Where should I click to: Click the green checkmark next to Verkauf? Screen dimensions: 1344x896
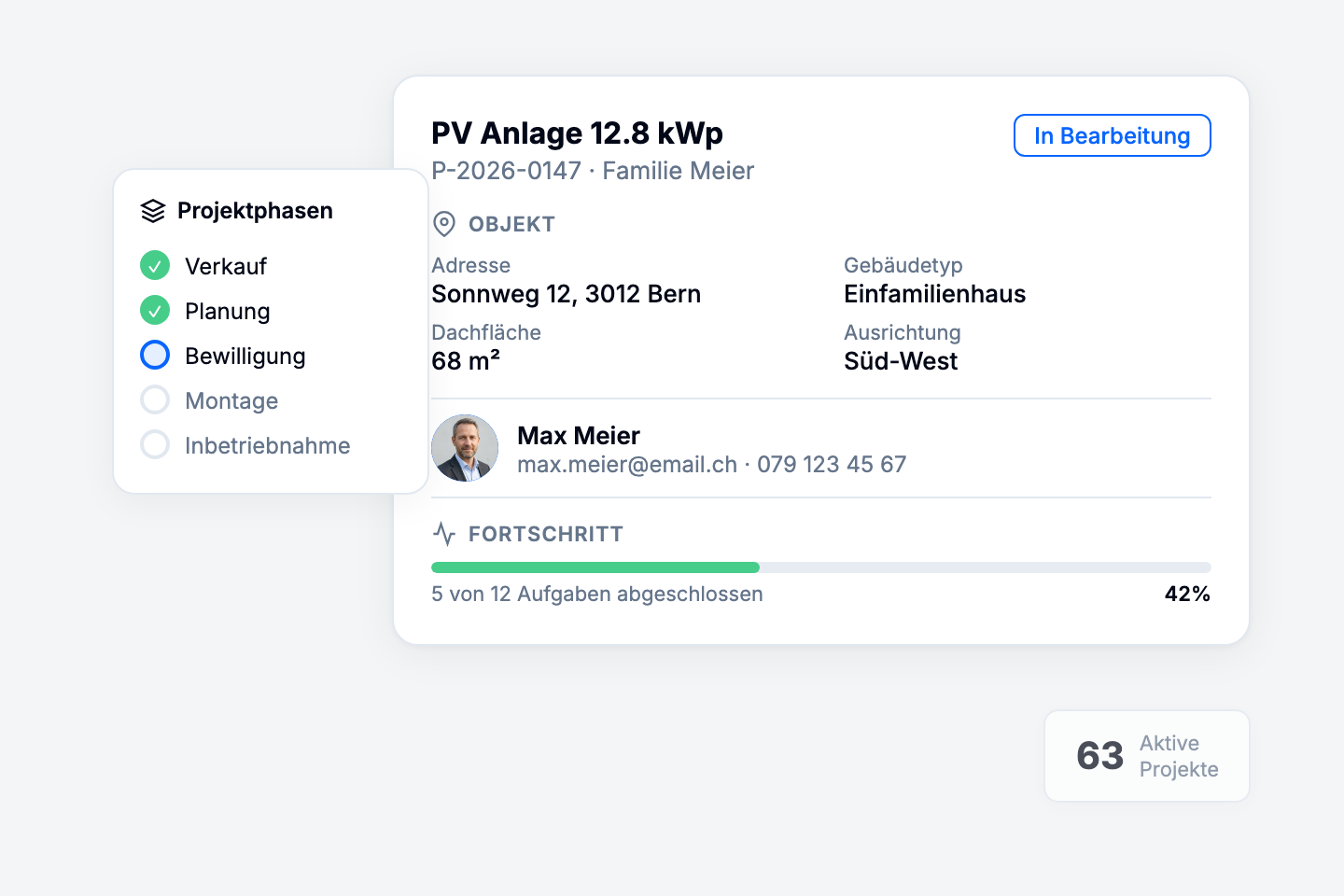pyautogui.click(x=155, y=266)
